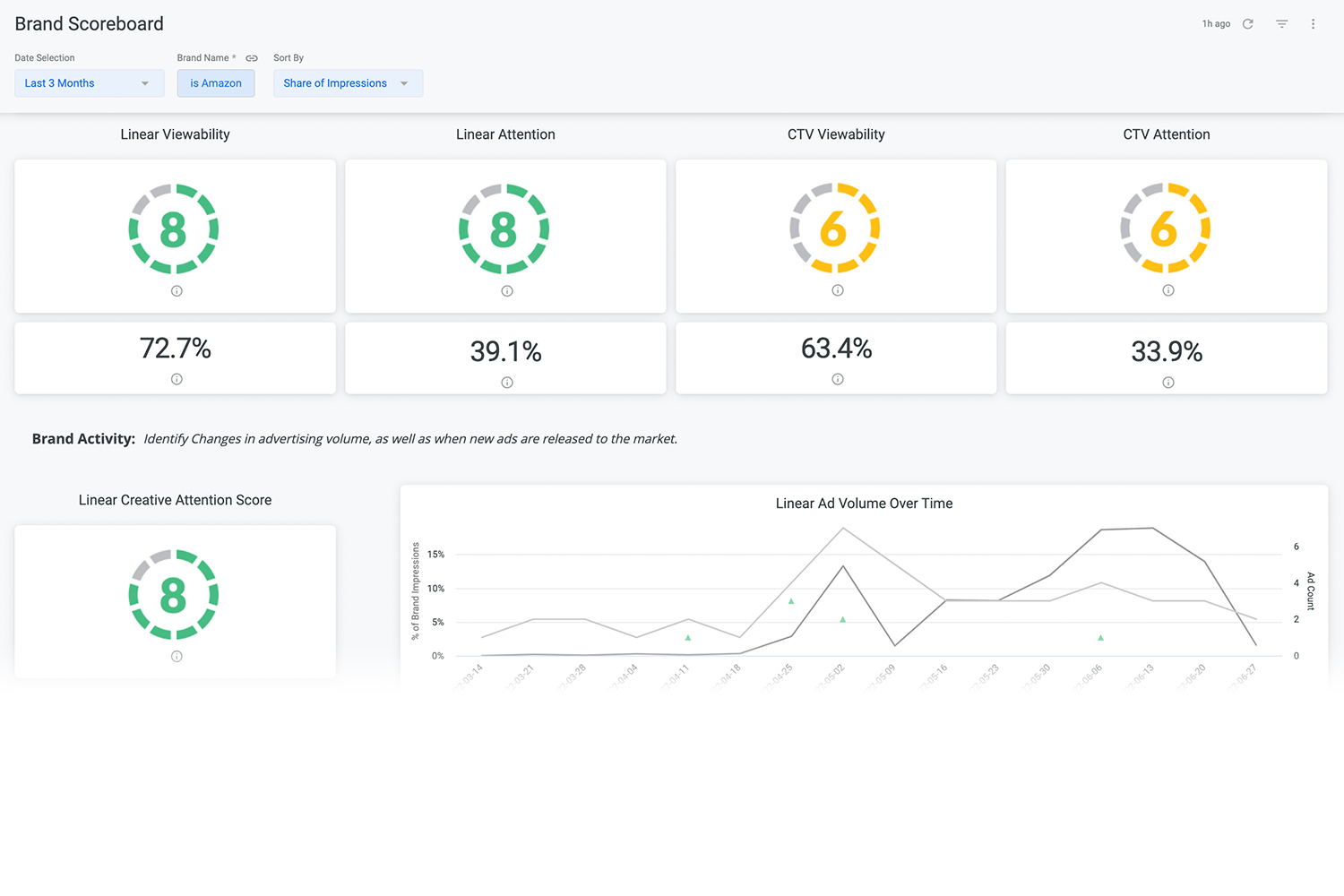The image size is (1344, 896).
Task: Refresh the Brand Scoreboard dashboard
Action: click(1250, 23)
